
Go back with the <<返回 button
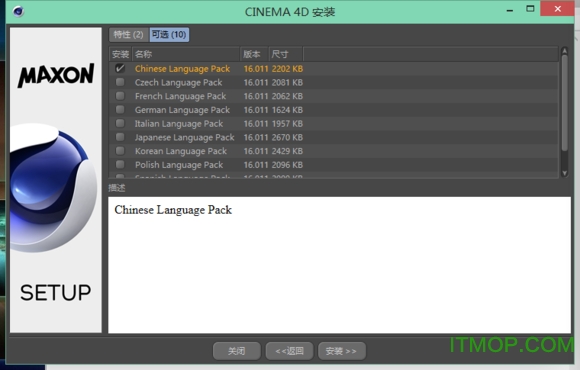tap(290, 351)
